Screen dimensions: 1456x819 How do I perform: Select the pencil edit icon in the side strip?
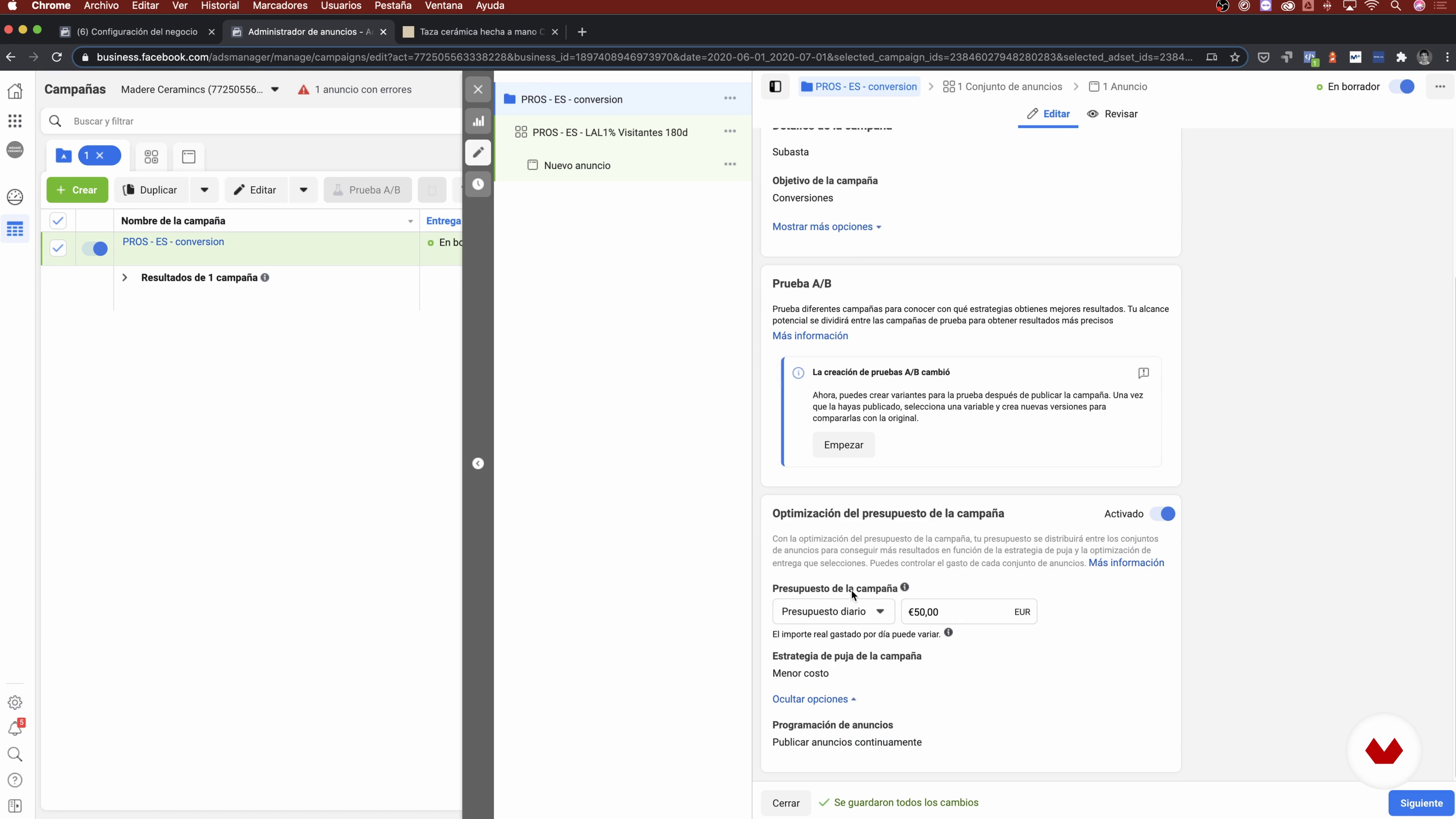pyautogui.click(x=478, y=152)
